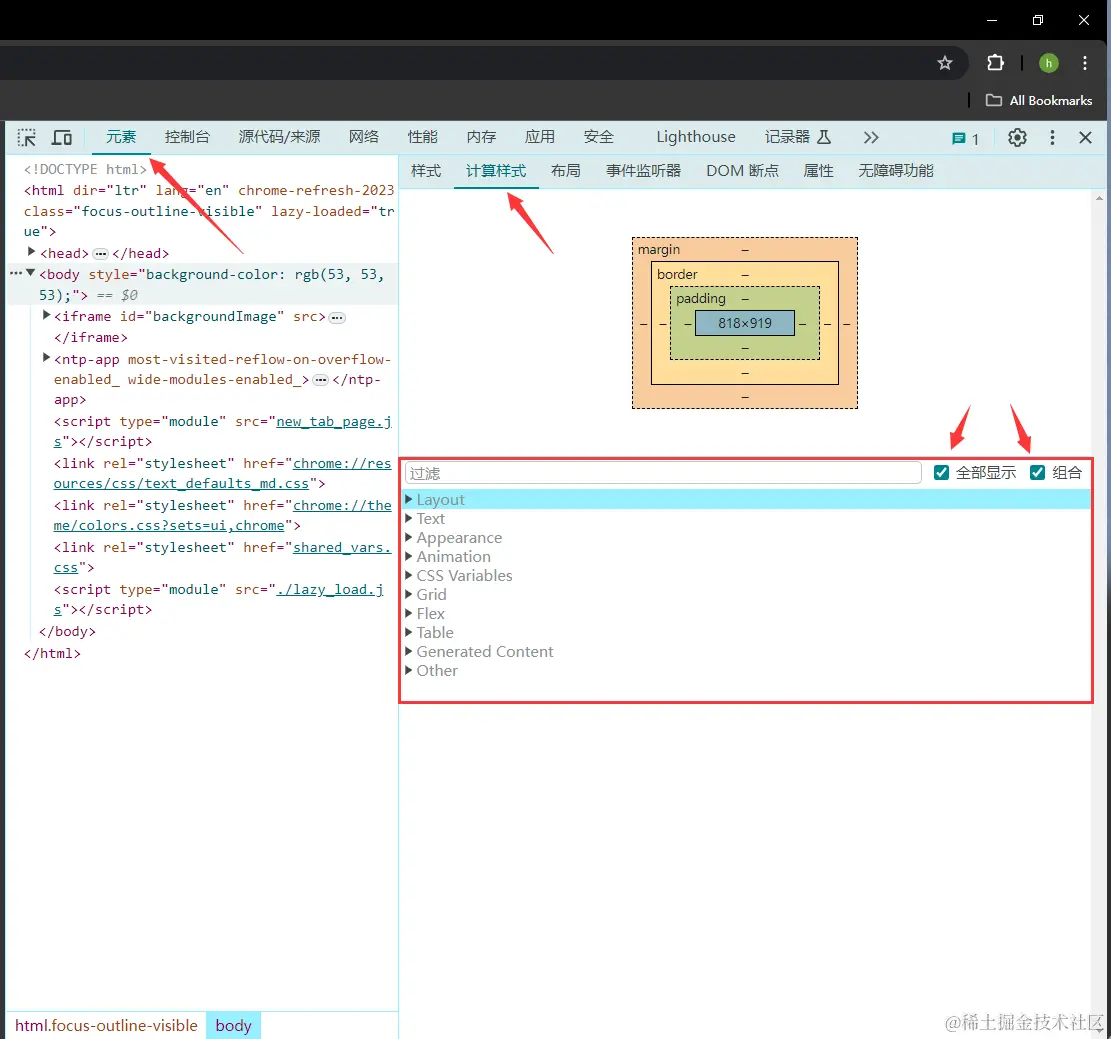Show more DevTools tabs chevron
Screen dimensions: 1111x1039
coord(871,137)
